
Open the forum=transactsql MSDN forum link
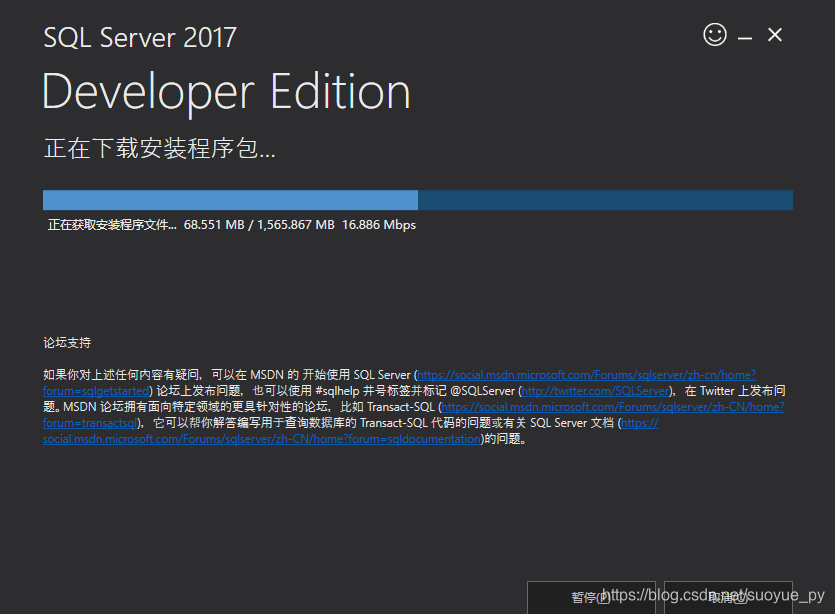coord(612,407)
